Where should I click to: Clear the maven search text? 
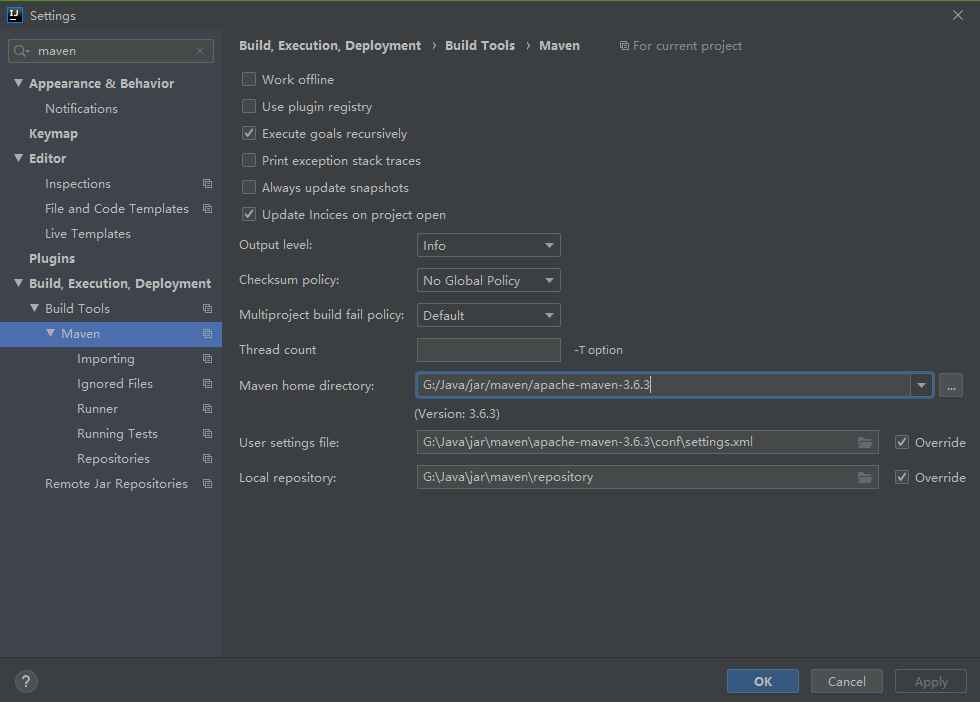coord(200,51)
